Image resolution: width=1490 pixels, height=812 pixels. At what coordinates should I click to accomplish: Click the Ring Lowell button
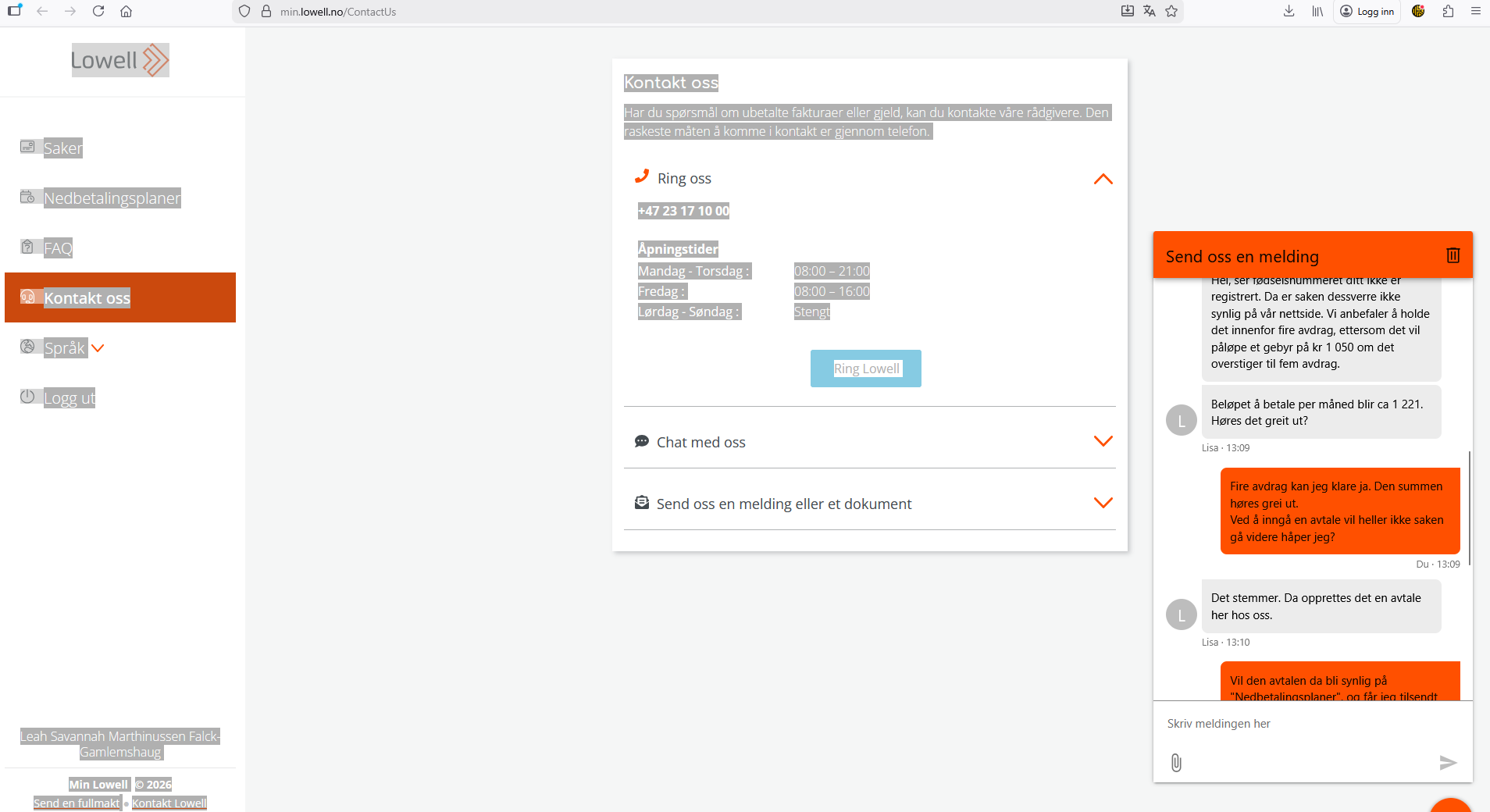point(865,369)
